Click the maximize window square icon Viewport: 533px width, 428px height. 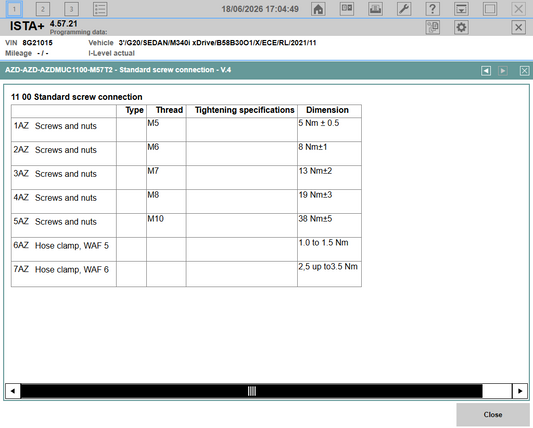(490, 9)
